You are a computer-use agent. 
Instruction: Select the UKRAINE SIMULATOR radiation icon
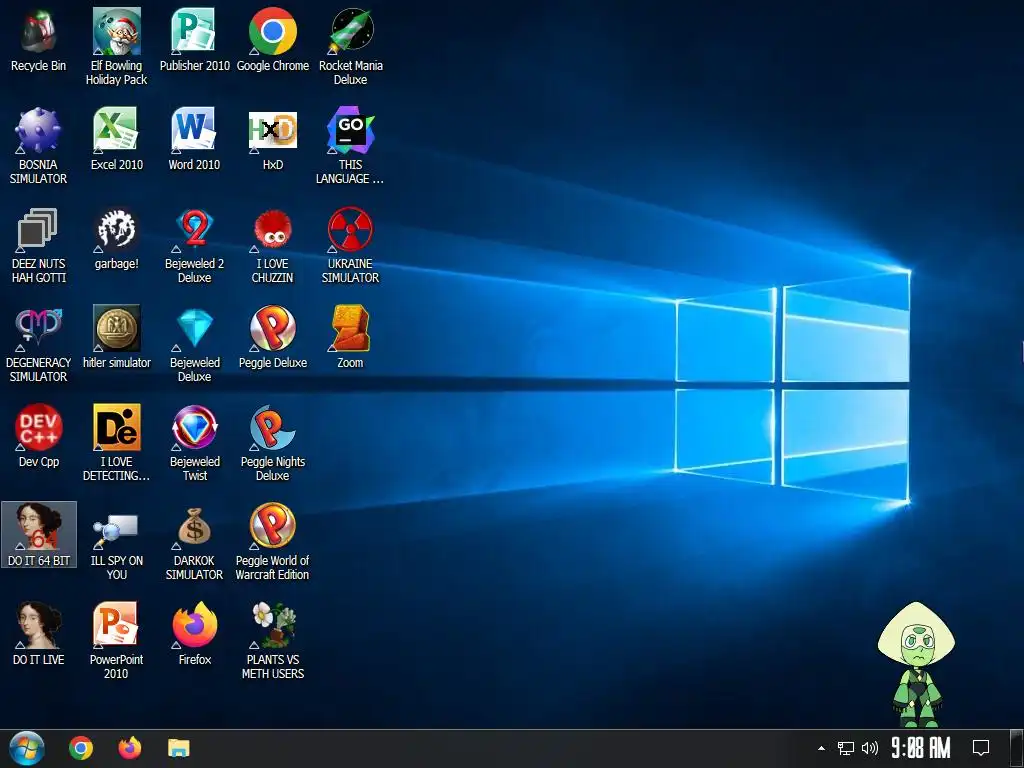(351, 246)
